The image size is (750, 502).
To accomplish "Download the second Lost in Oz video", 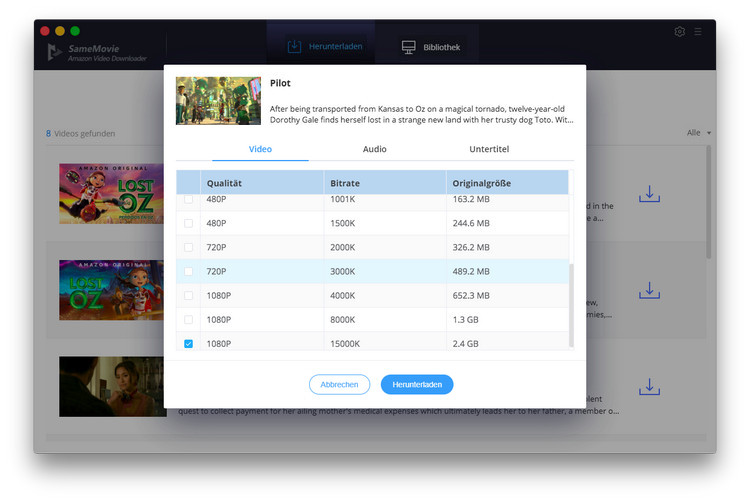I will pyautogui.click(x=649, y=290).
